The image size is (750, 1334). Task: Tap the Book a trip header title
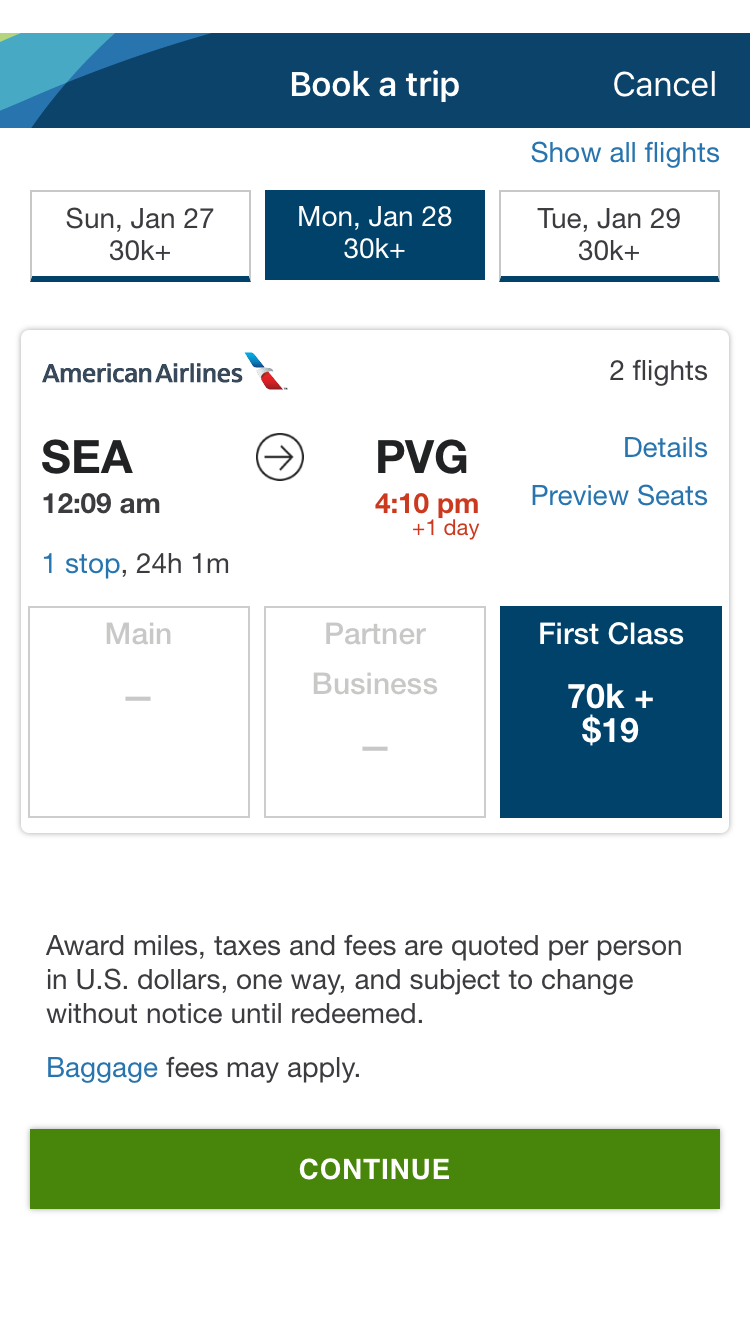tap(375, 84)
